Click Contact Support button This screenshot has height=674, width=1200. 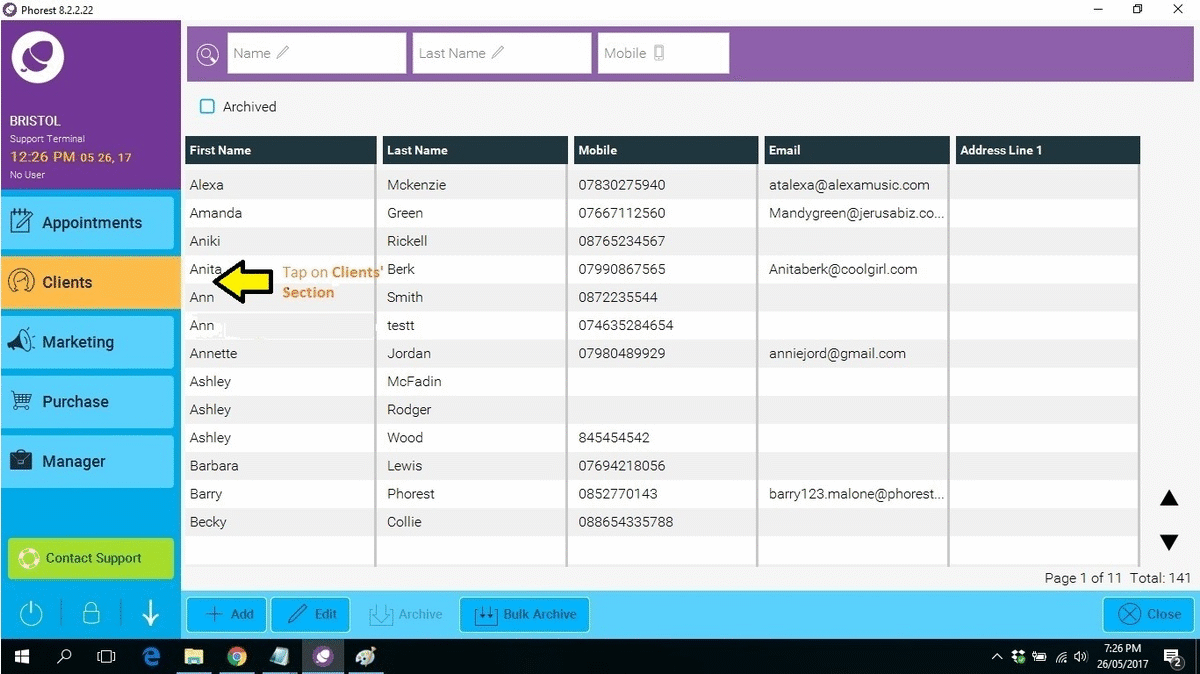pyautogui.click(x=91, y=558)
